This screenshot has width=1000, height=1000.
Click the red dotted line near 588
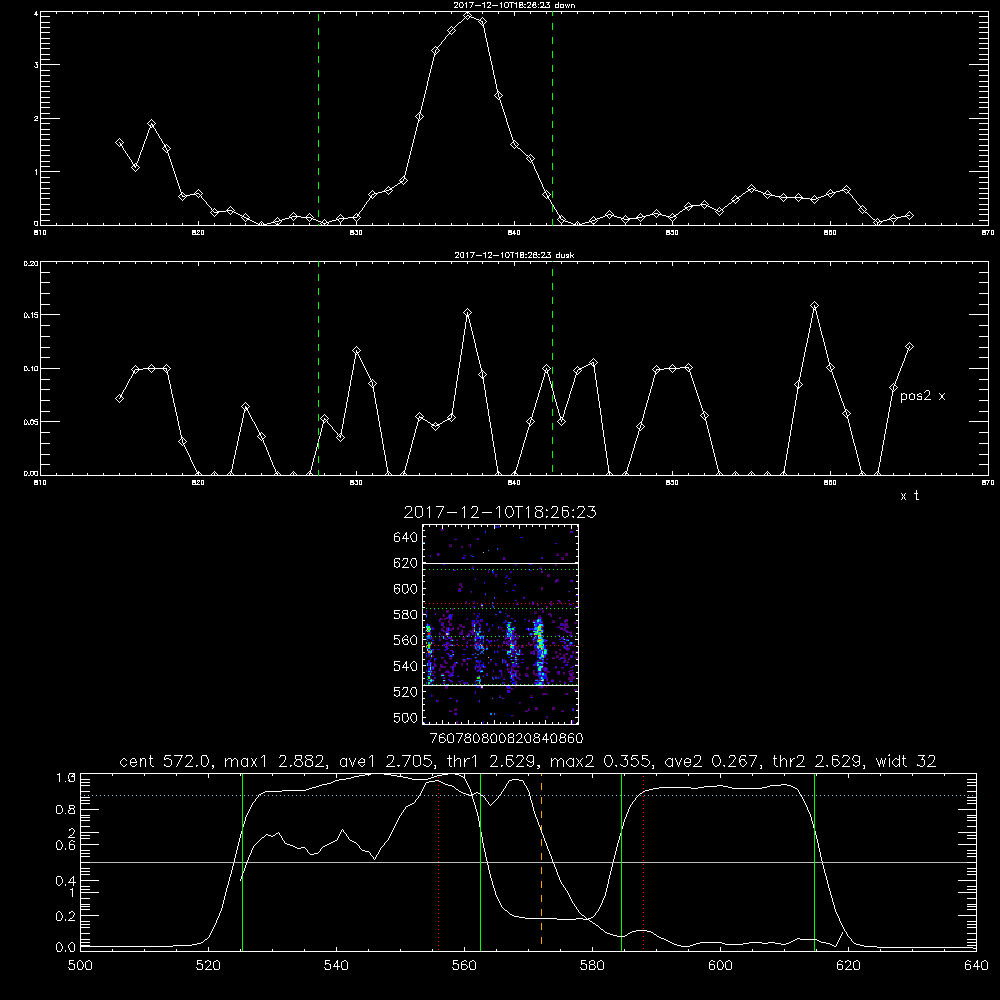coord(643,862)
